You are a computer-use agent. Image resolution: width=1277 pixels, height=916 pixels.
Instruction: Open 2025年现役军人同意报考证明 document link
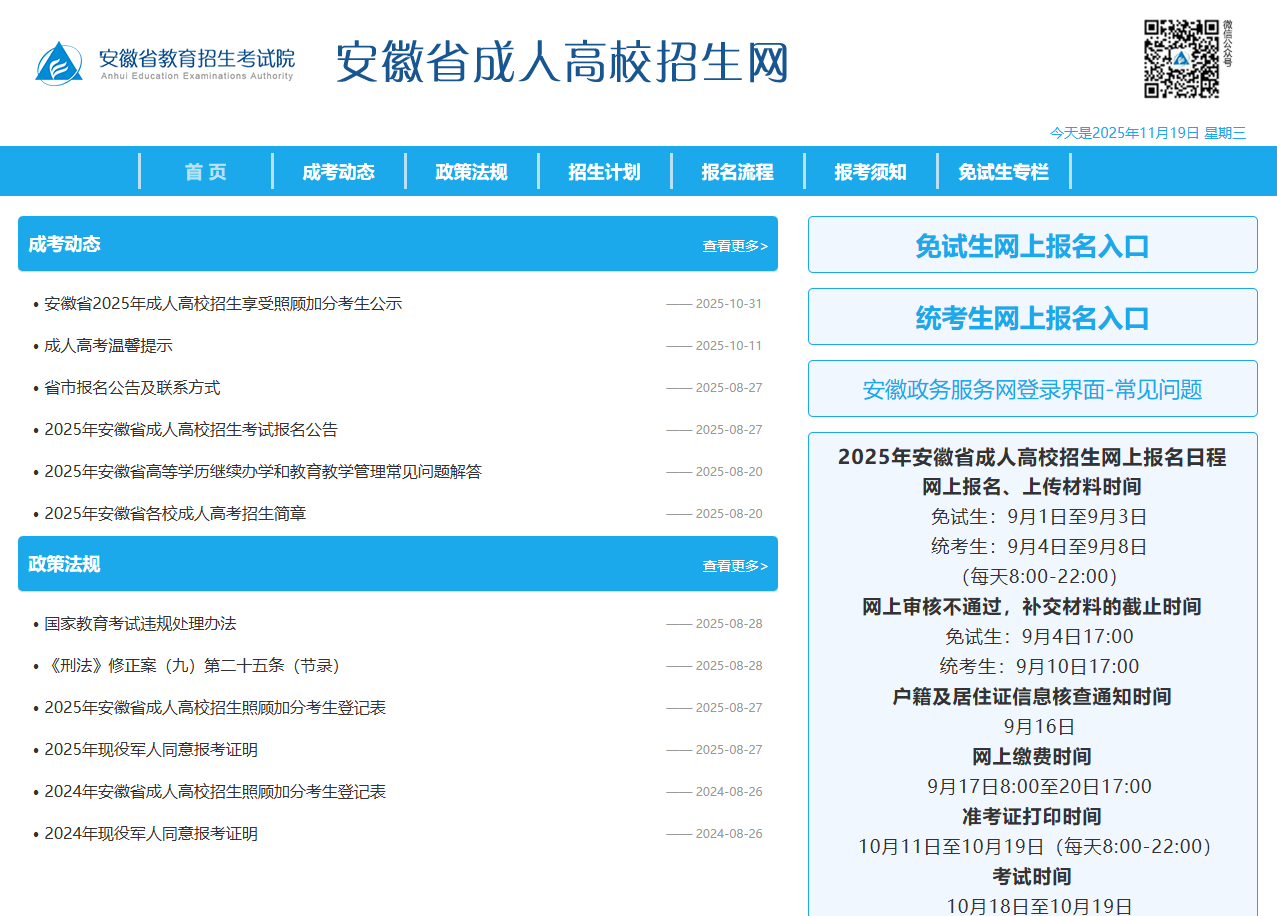150,750
